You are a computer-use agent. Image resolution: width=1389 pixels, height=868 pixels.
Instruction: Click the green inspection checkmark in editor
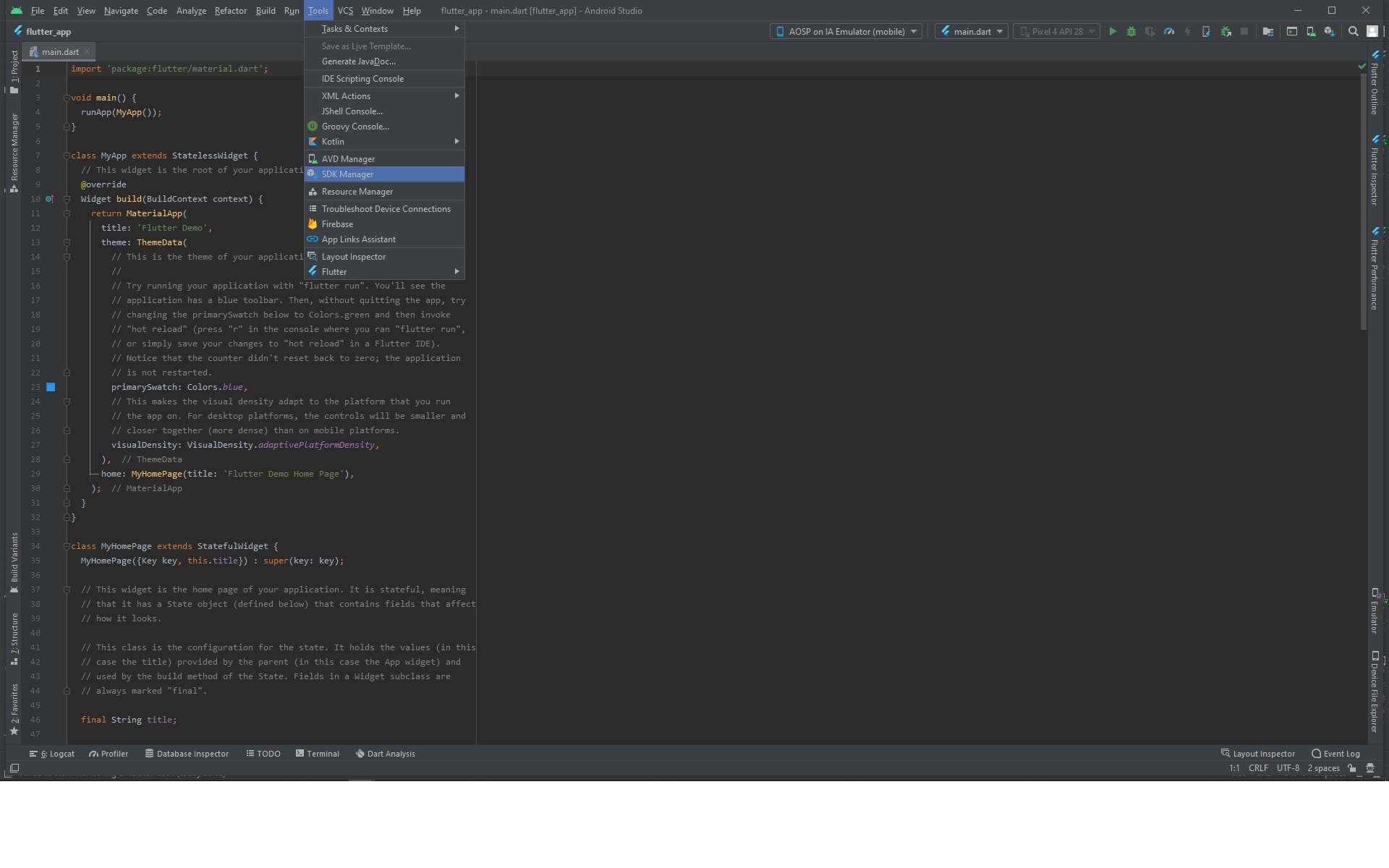point(1362,67)
